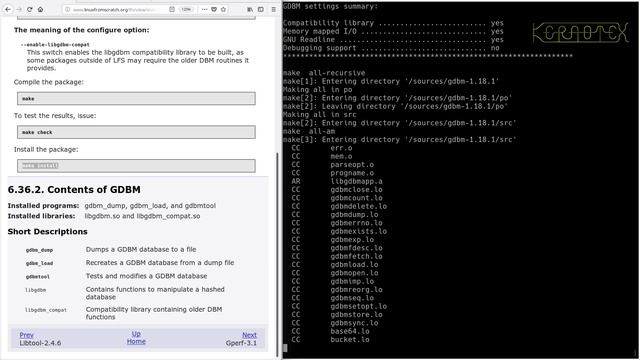
Task: Go back to the previous page in Firefox
Action: pos(8,9)
